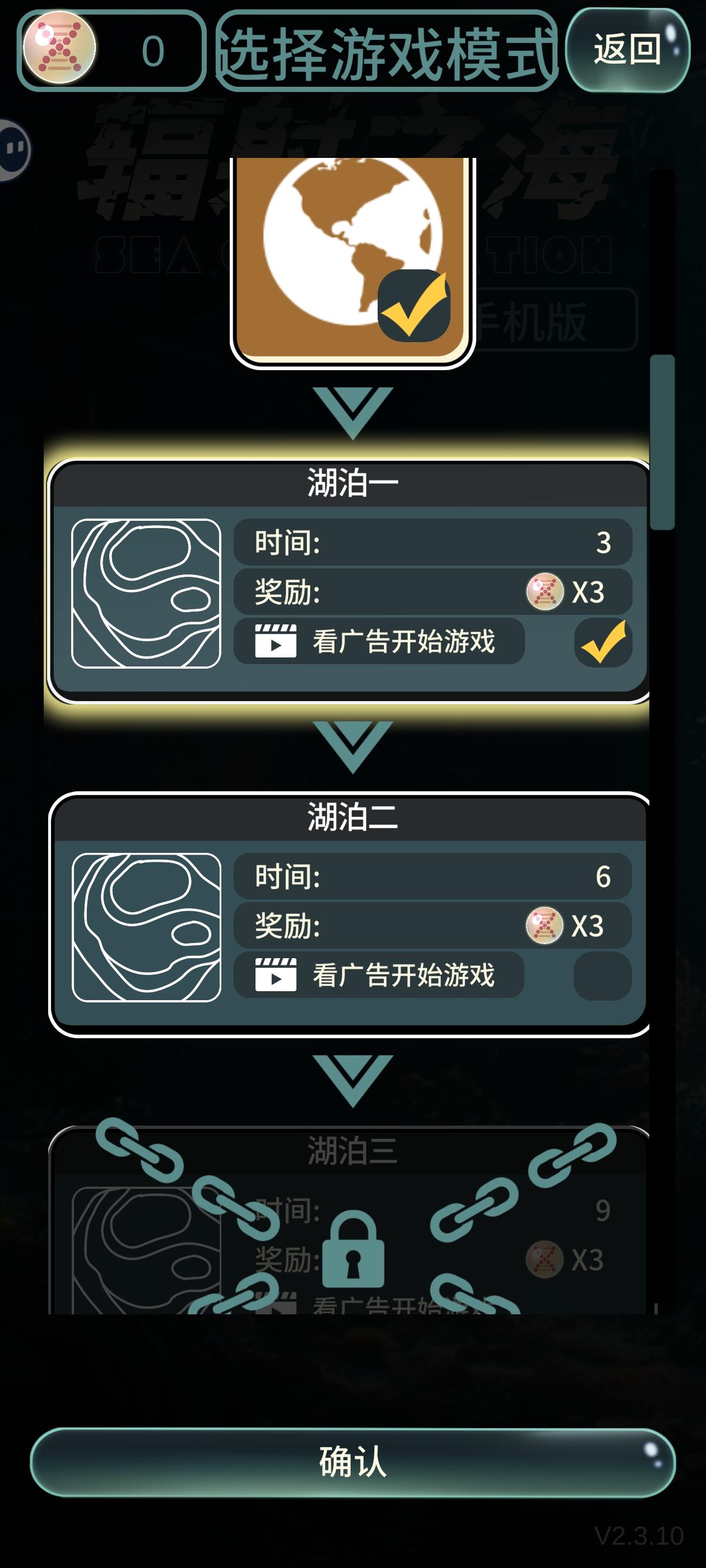706x1568 pixels.
Task: Uncheck the globe tile's checkmark box
Action: tap(414, 306)
